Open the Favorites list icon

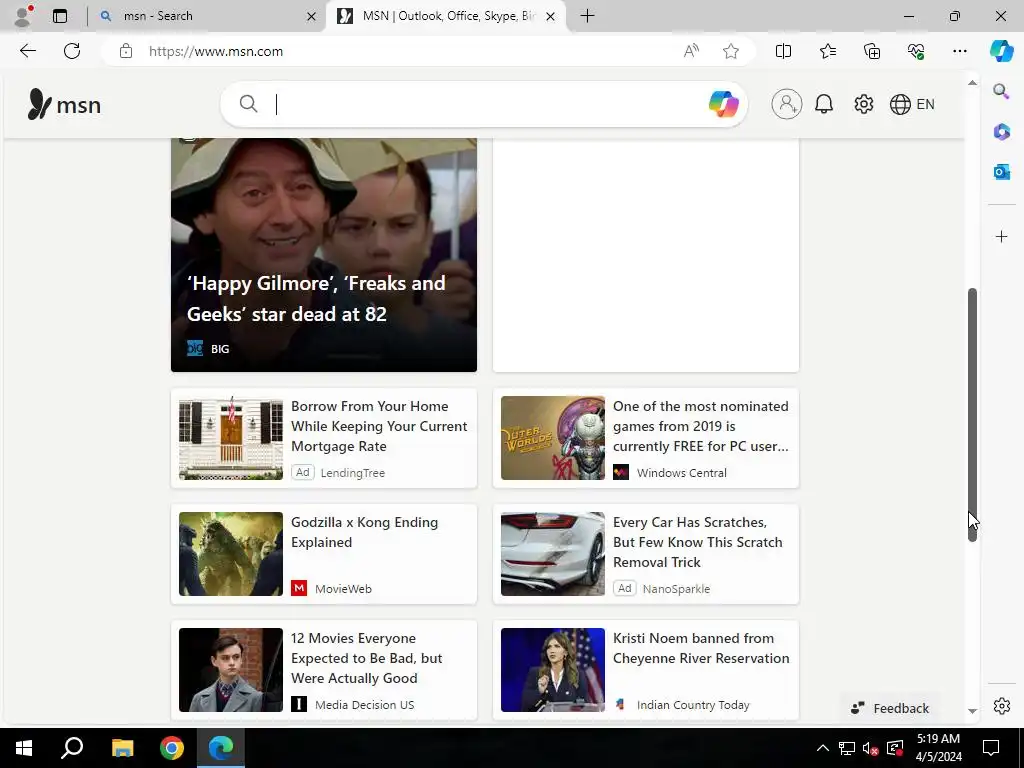[x=827, y=51]
